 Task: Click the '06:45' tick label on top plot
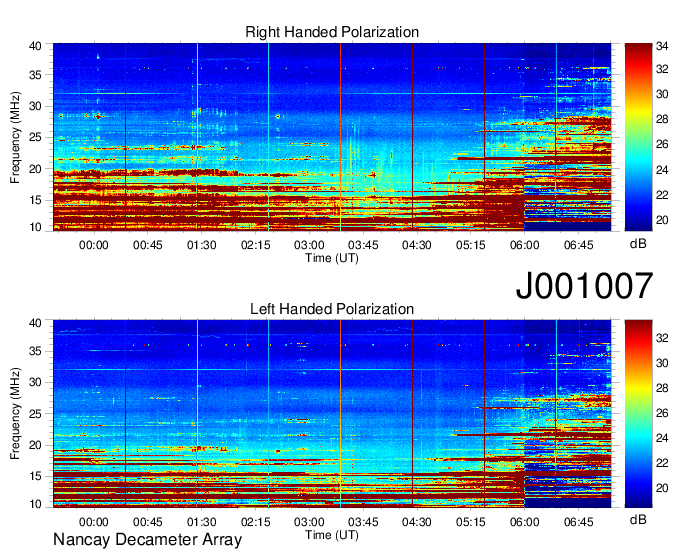[579, 245]
